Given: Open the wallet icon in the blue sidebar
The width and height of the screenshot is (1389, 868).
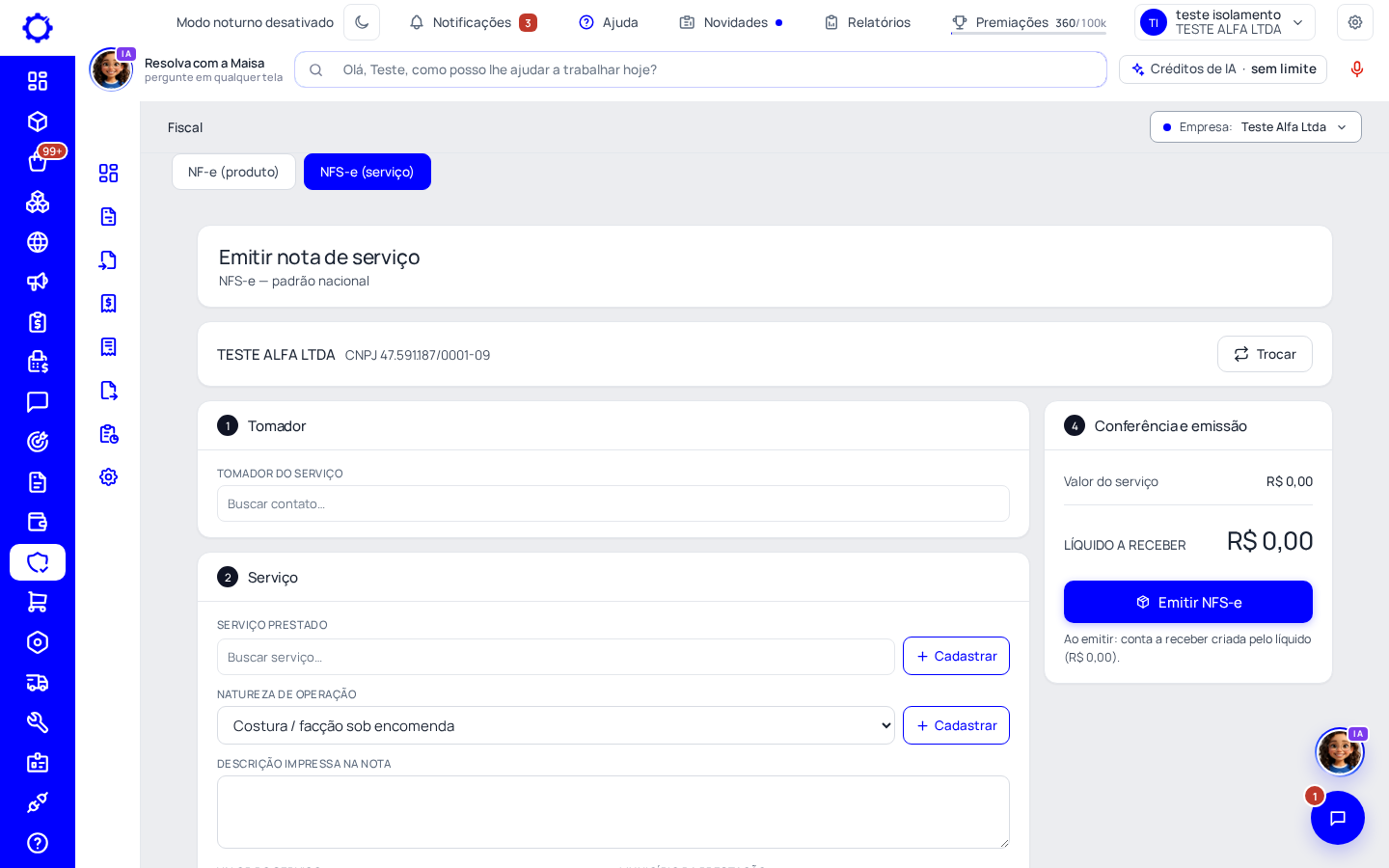Looking at the screenshot, I should [38, 522].
